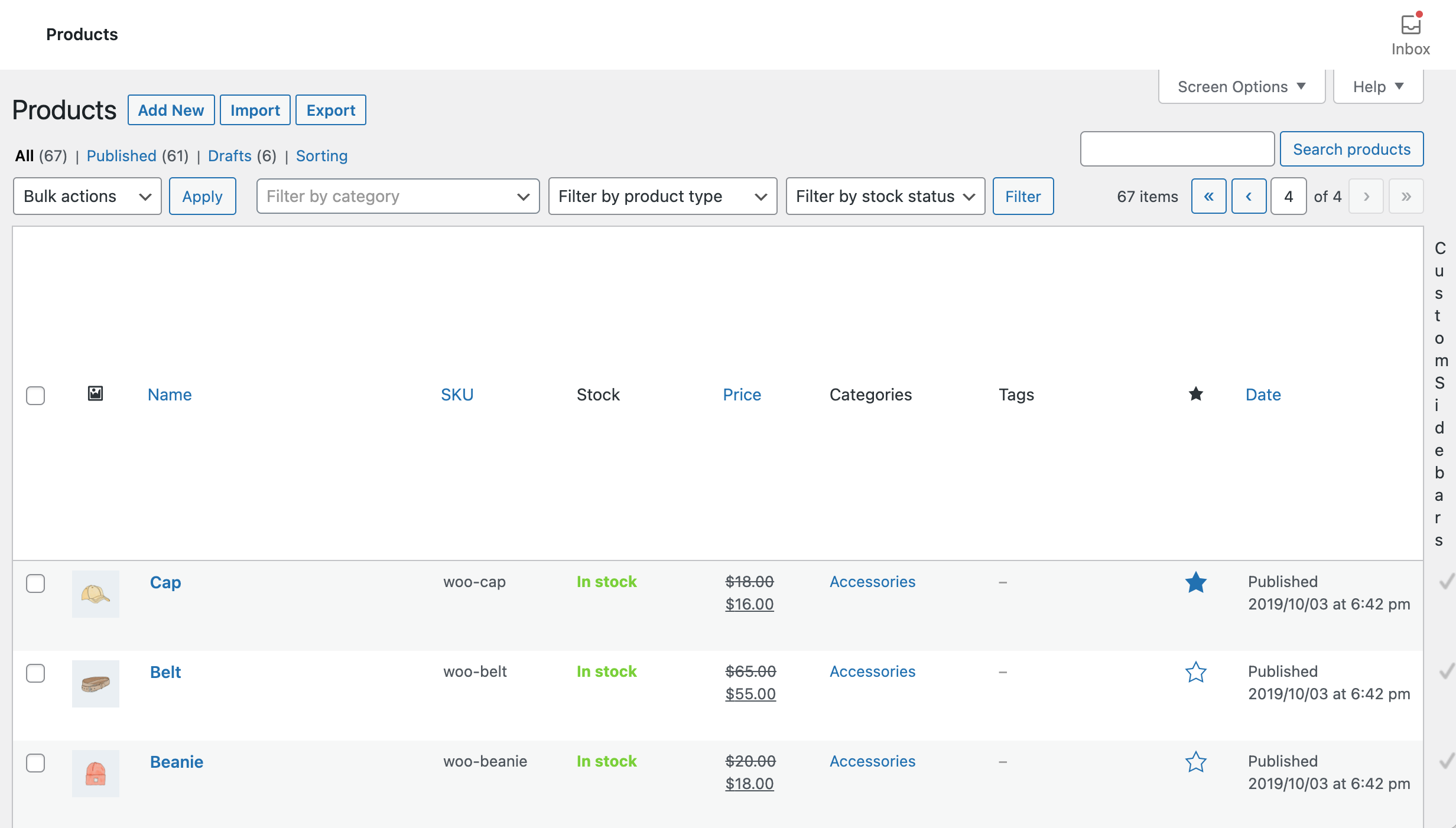The image size is (1456, 828).
Task: Expand Filter by product type dropdown
Action: pos(662,197)
